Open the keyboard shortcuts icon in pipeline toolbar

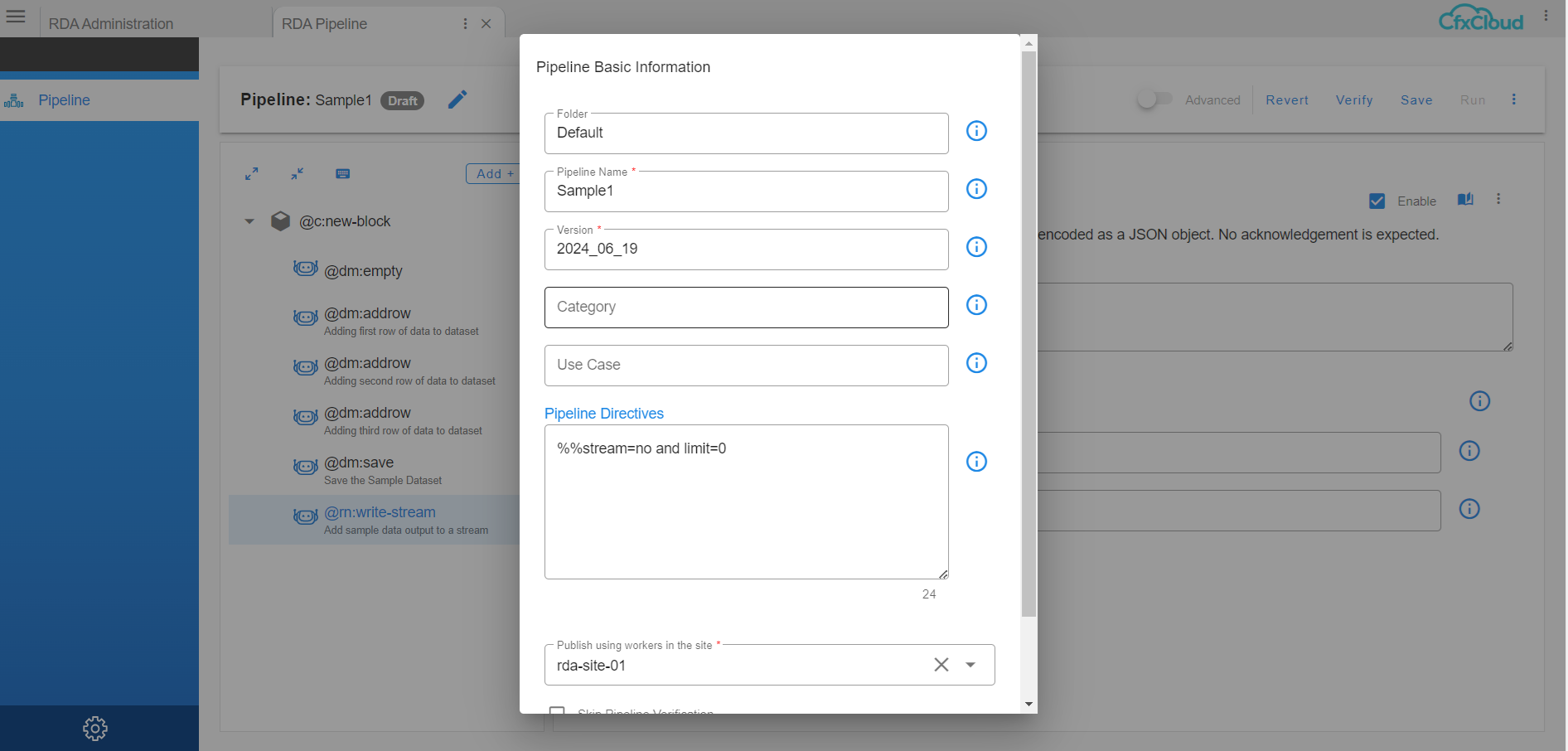[342, 174]
